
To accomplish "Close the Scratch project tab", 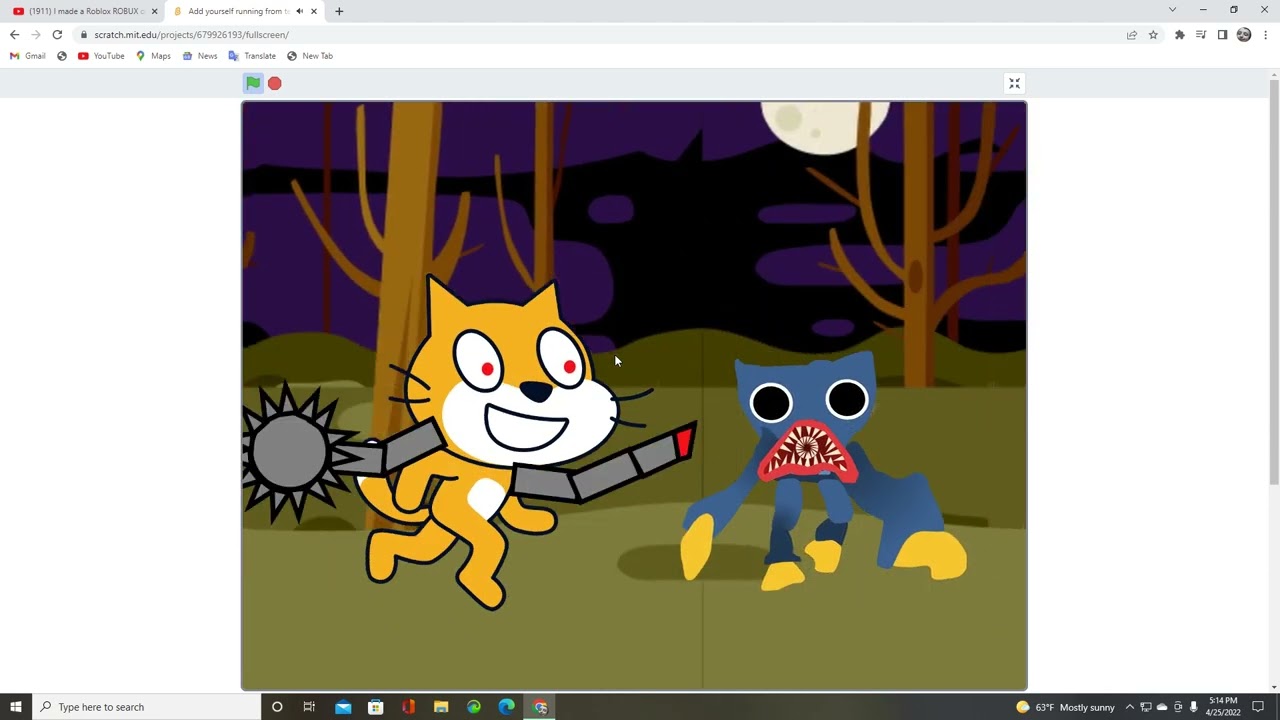I will pyautogui.click(x=314, y=11).
